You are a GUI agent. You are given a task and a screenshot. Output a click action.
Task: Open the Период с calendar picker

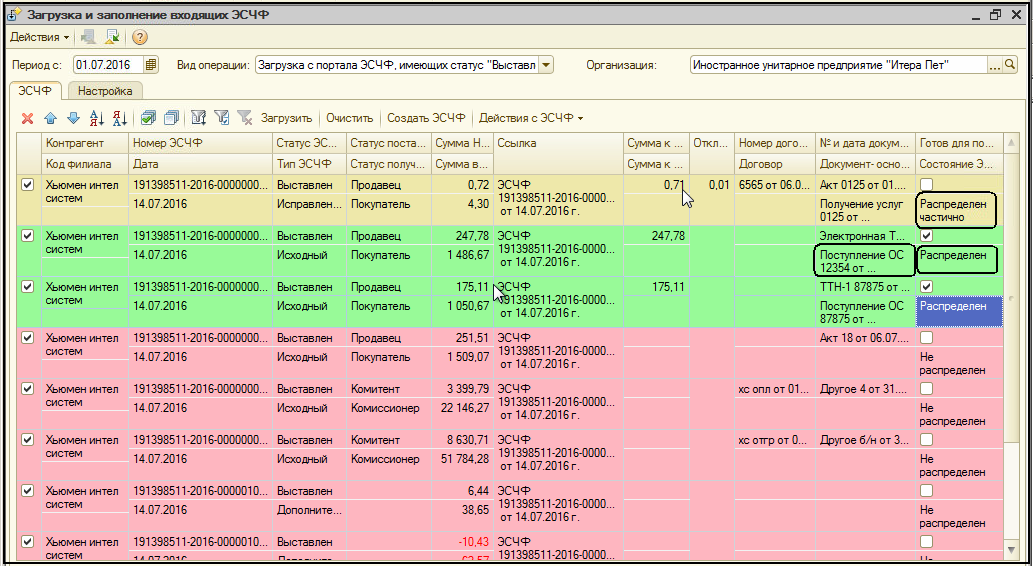151,65
